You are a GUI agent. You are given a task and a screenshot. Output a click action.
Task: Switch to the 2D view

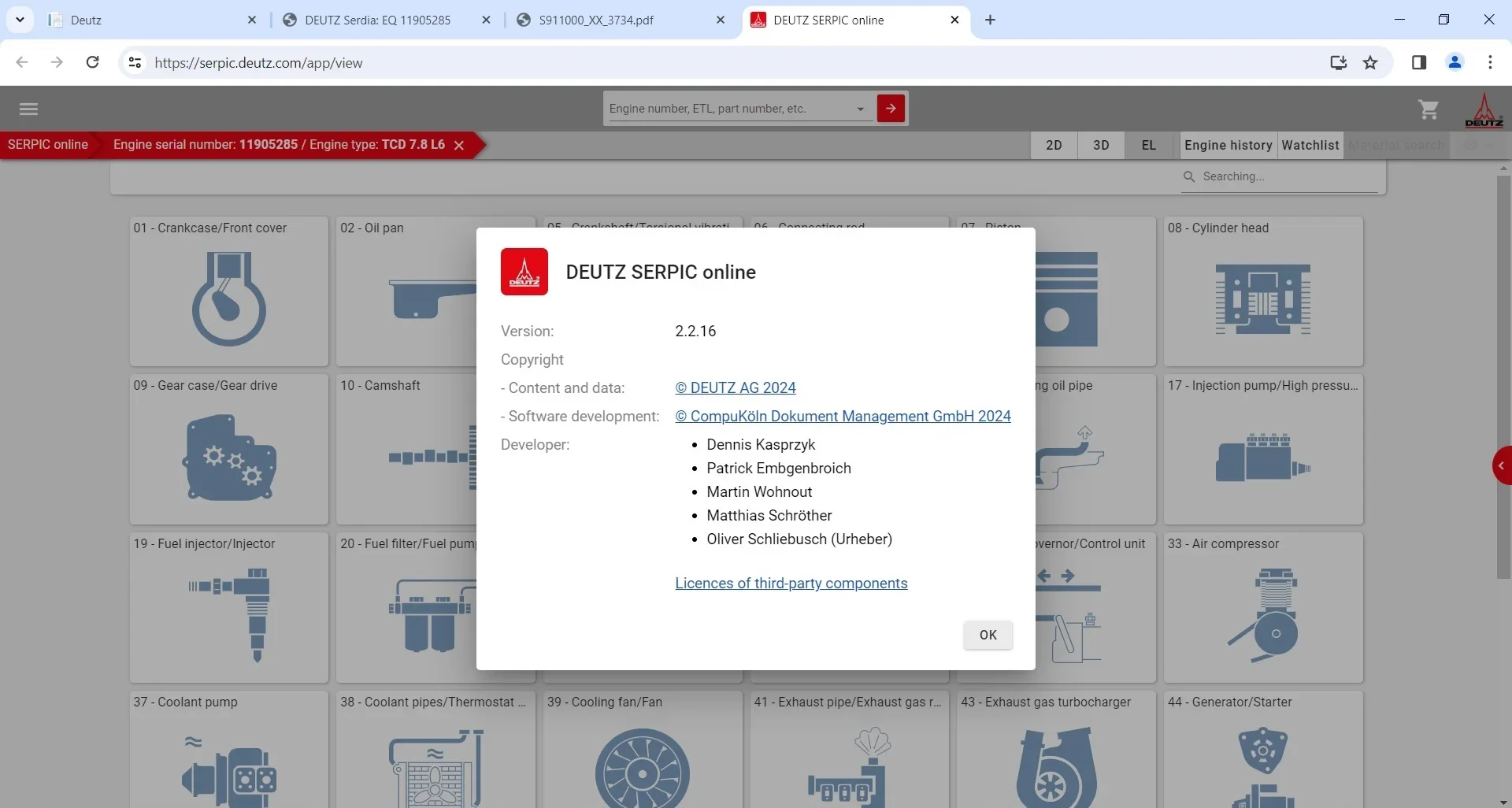tap(1054, 146)
